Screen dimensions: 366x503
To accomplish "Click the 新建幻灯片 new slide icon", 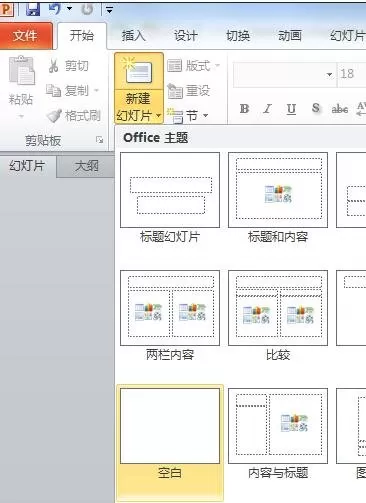I will (x=139, y=71).
